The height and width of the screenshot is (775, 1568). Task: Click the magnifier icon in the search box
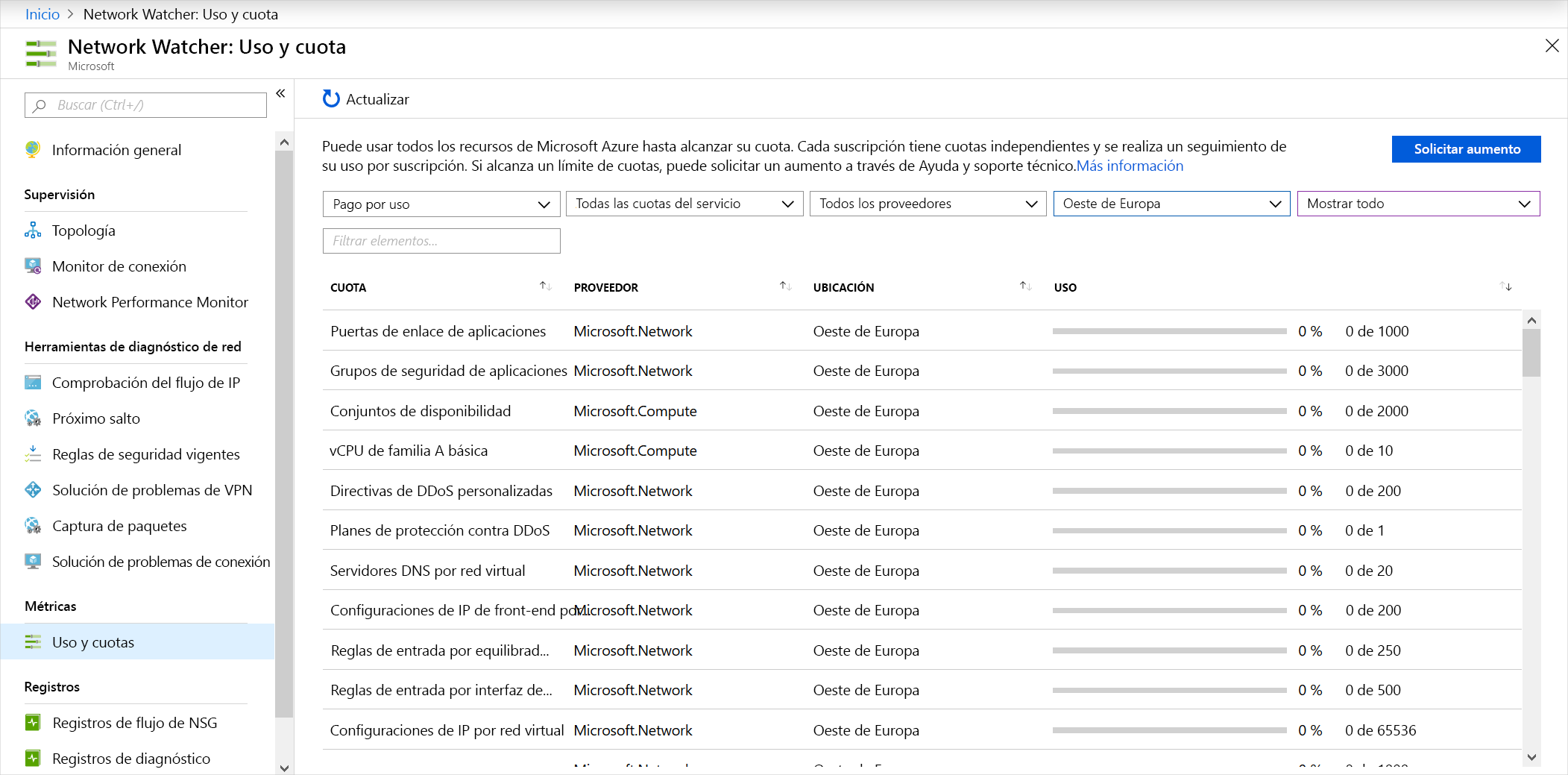coord(40,105)
